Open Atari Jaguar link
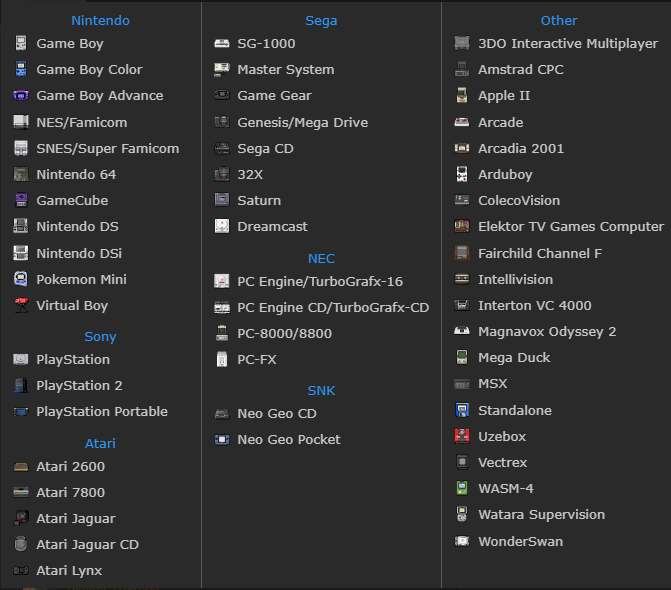This screenshot has height=590, width=671. coord(76,519)
